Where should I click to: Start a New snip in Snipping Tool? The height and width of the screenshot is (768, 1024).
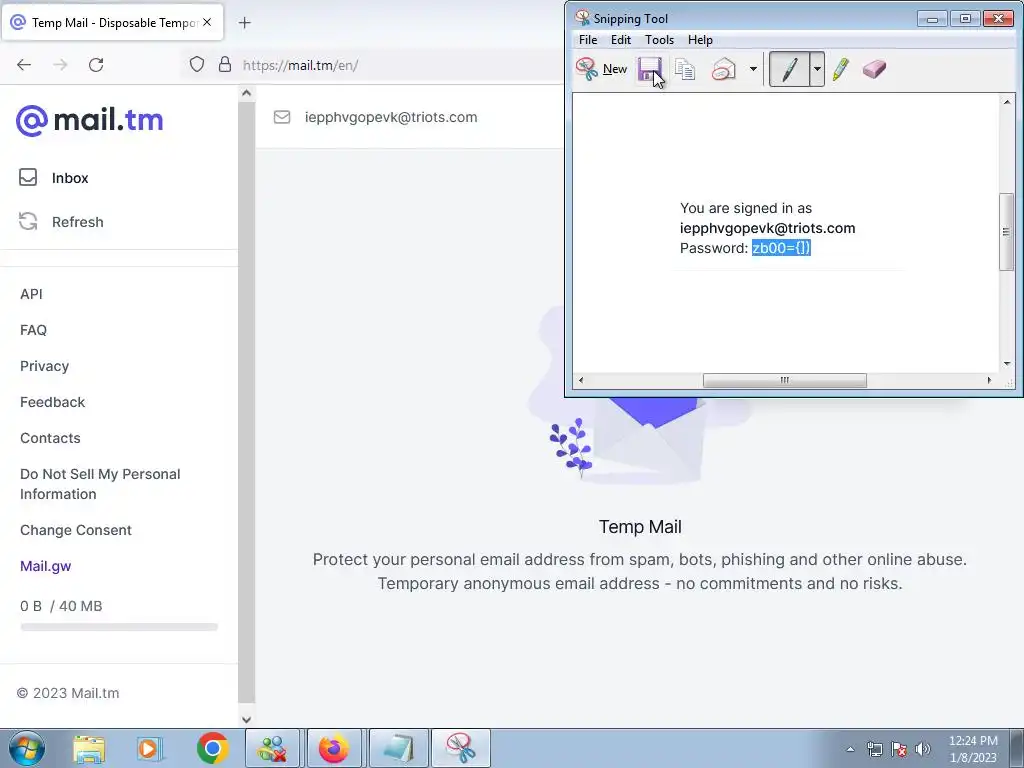tap(601, 69)
